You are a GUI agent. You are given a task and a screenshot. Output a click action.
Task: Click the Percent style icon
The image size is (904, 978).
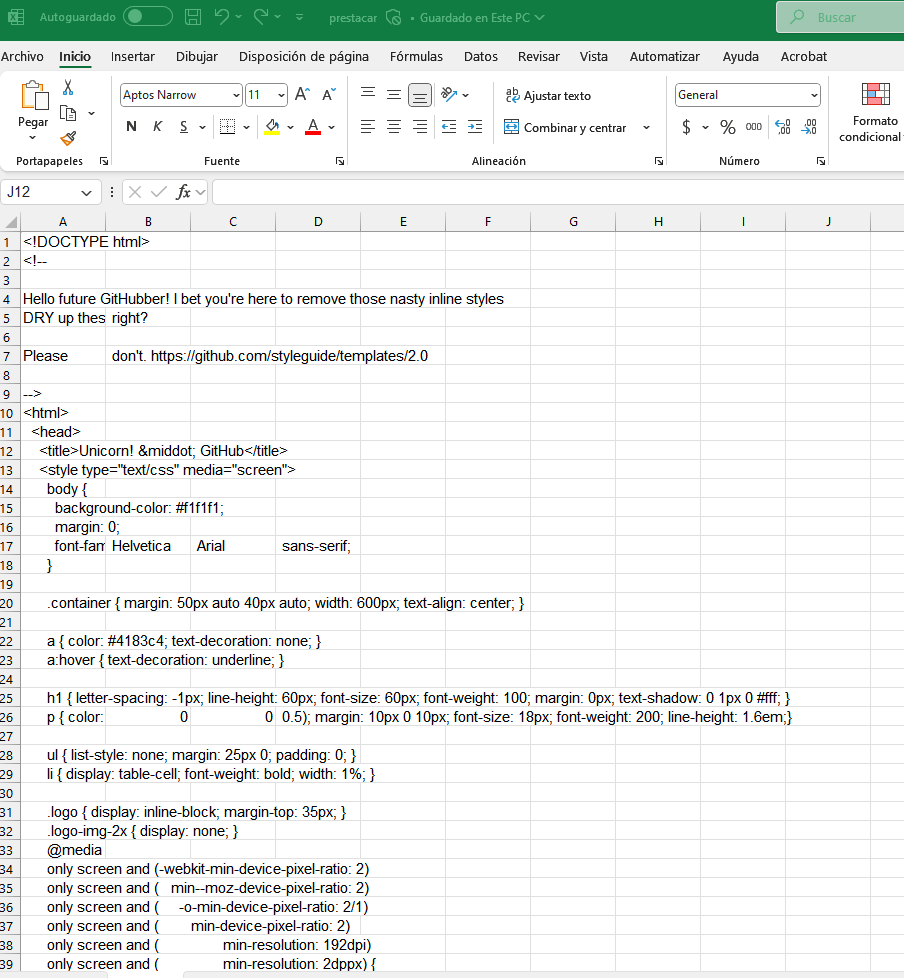(727, 127)
